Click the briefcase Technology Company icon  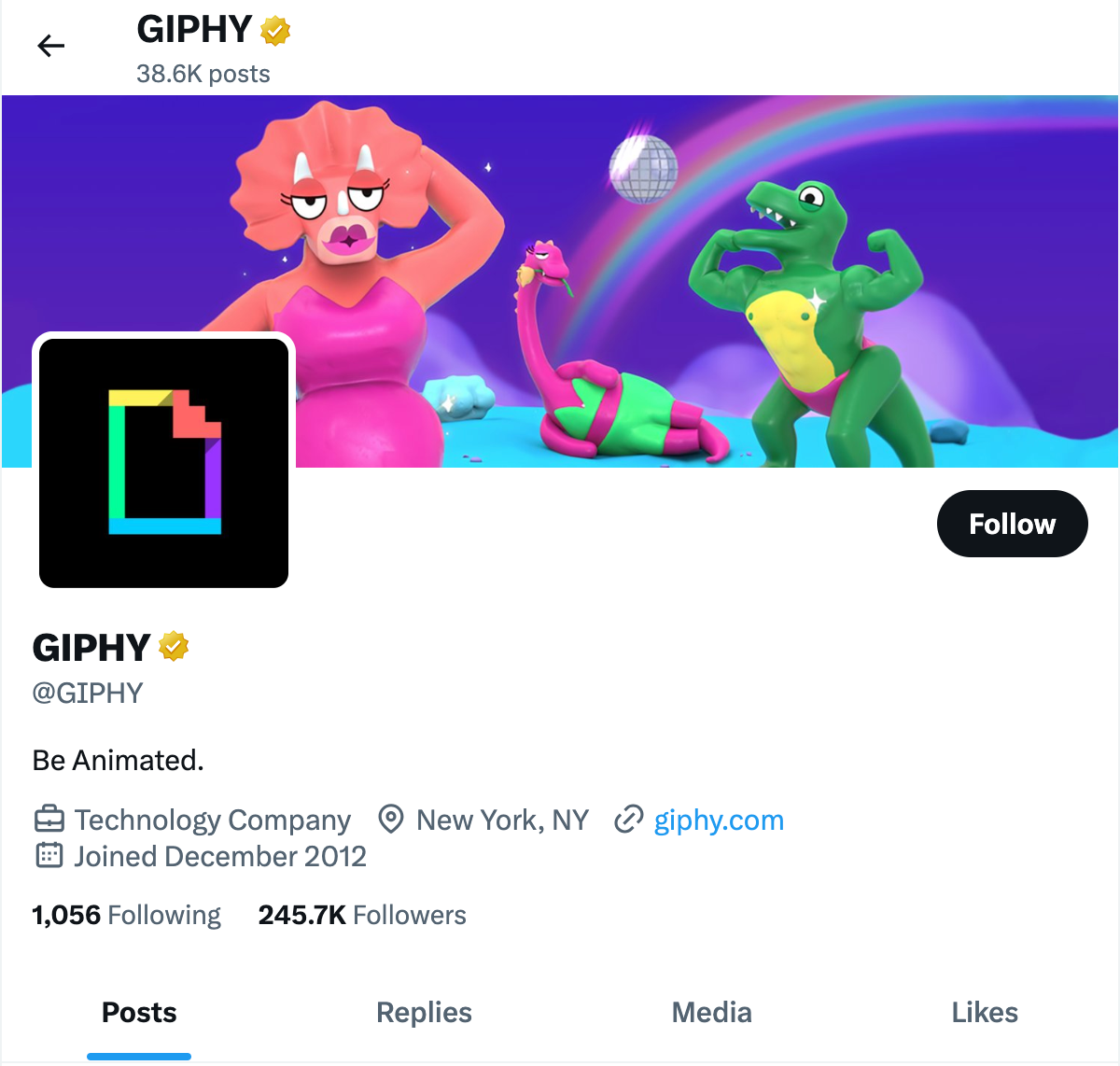[x=49, y=820]
